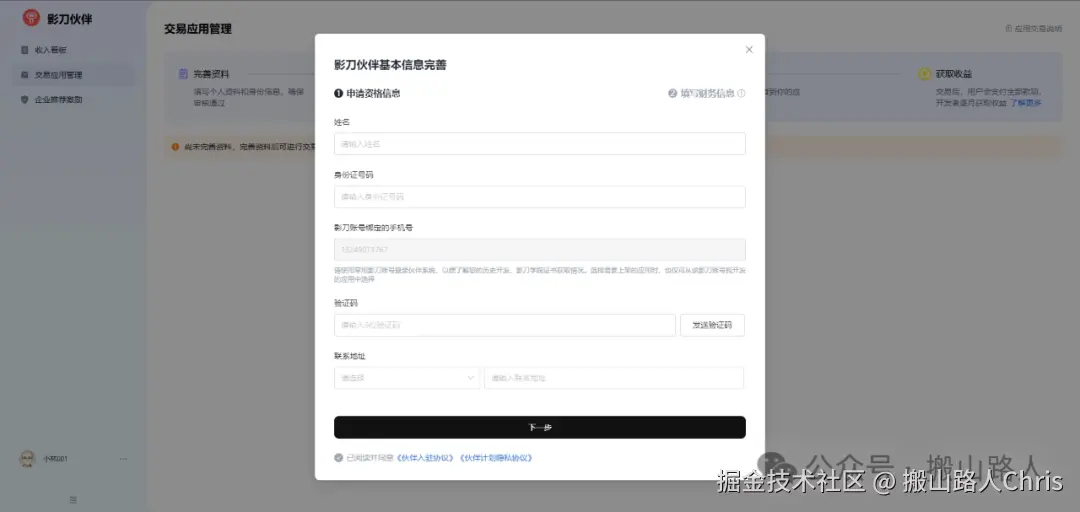Viewport: 1080px width, 512px height.
Task: Click the username text beside the avatar
Action: point(55,458)
